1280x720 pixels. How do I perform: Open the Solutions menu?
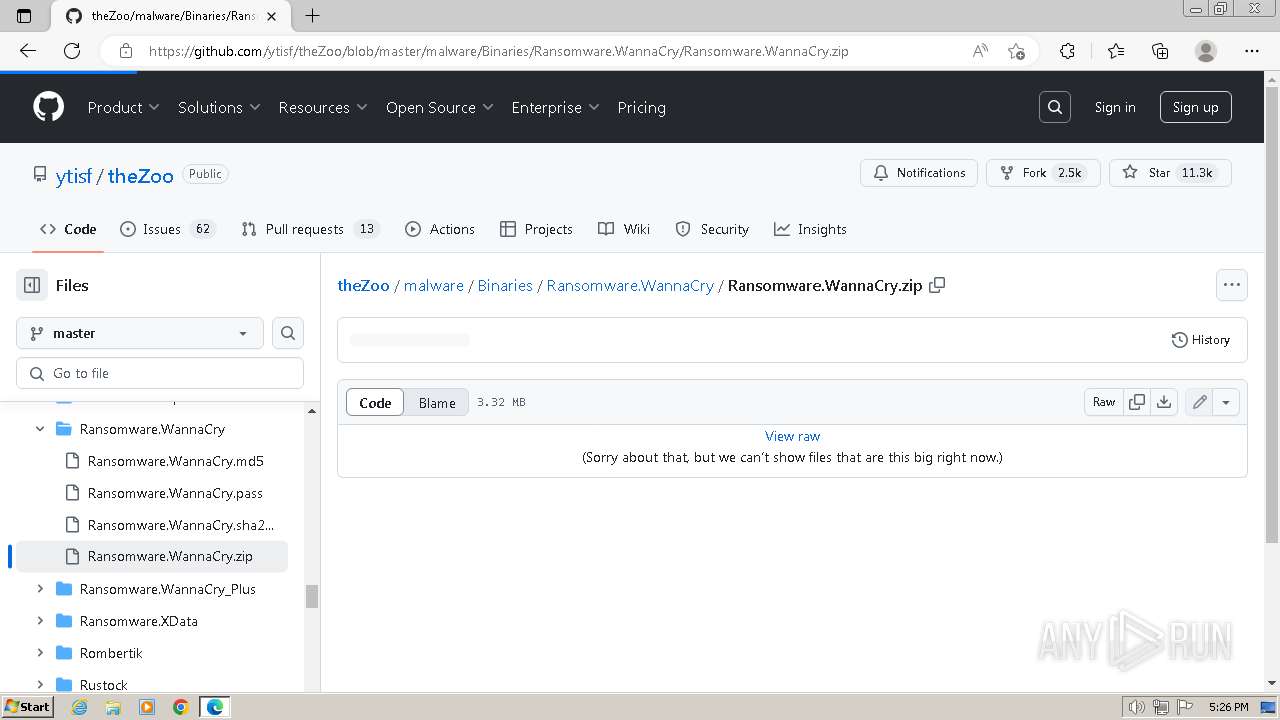coord(219,107)
